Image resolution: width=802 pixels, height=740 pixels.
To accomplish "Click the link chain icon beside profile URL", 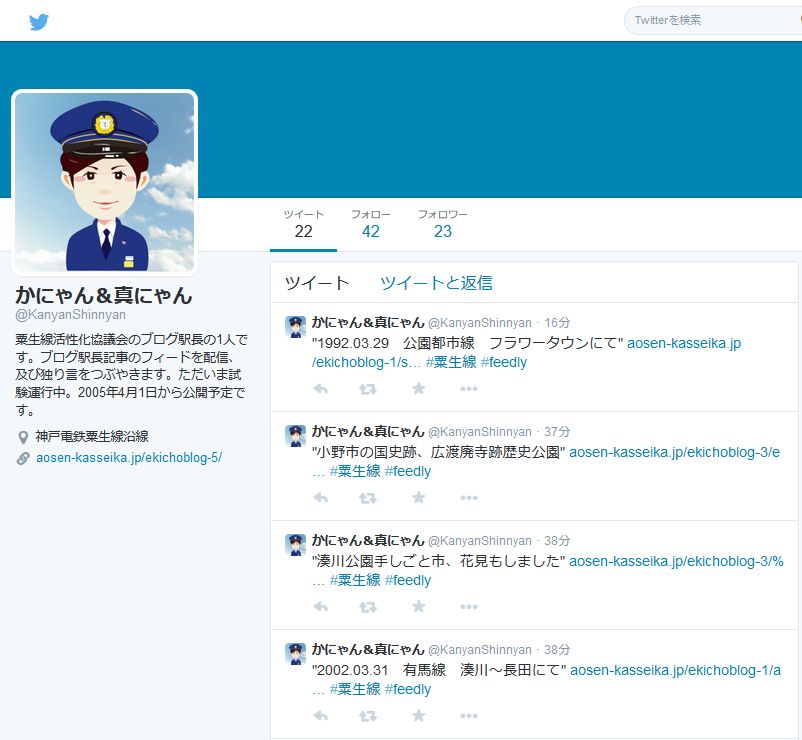I will (23, 458).
